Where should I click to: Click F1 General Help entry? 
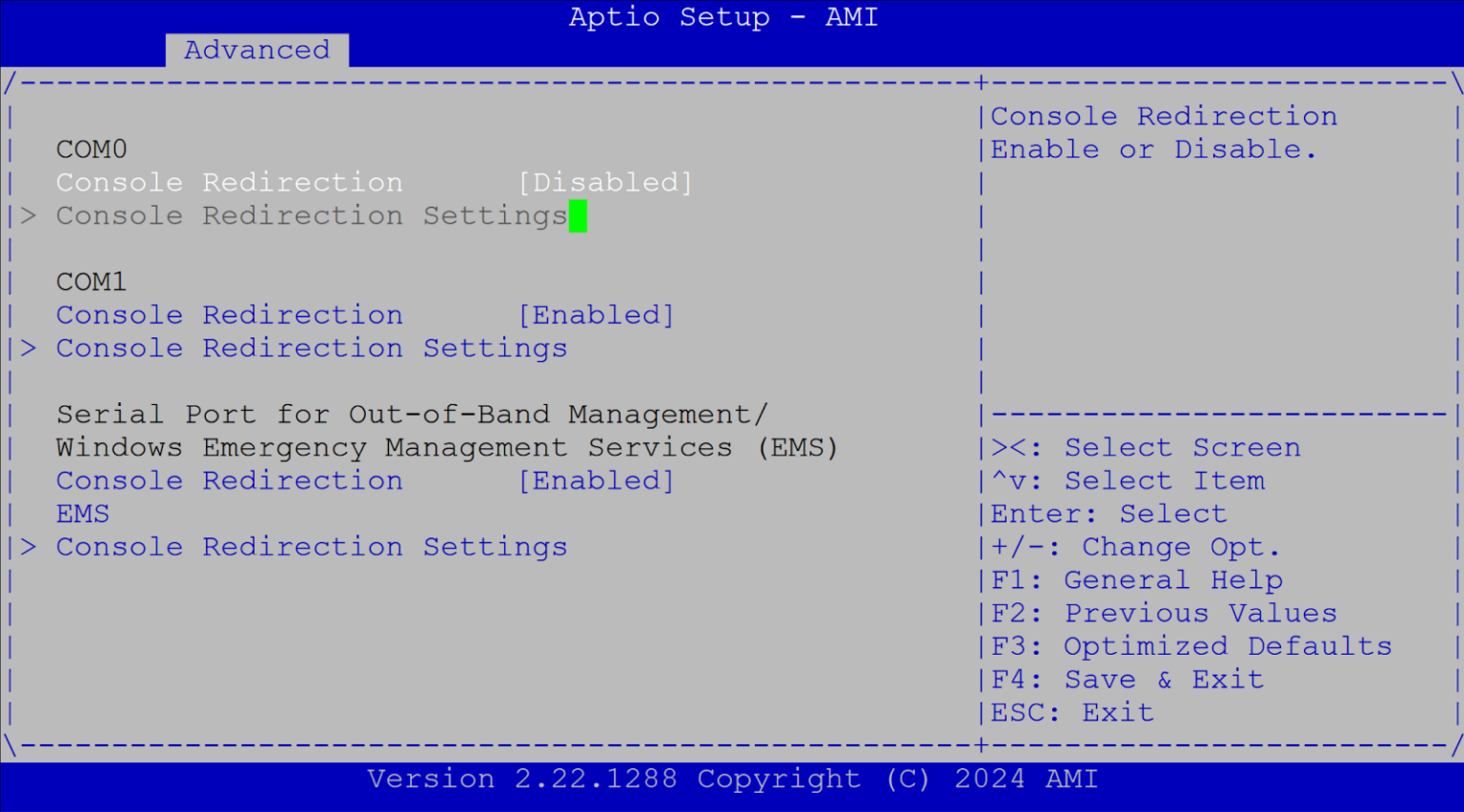1135,579
